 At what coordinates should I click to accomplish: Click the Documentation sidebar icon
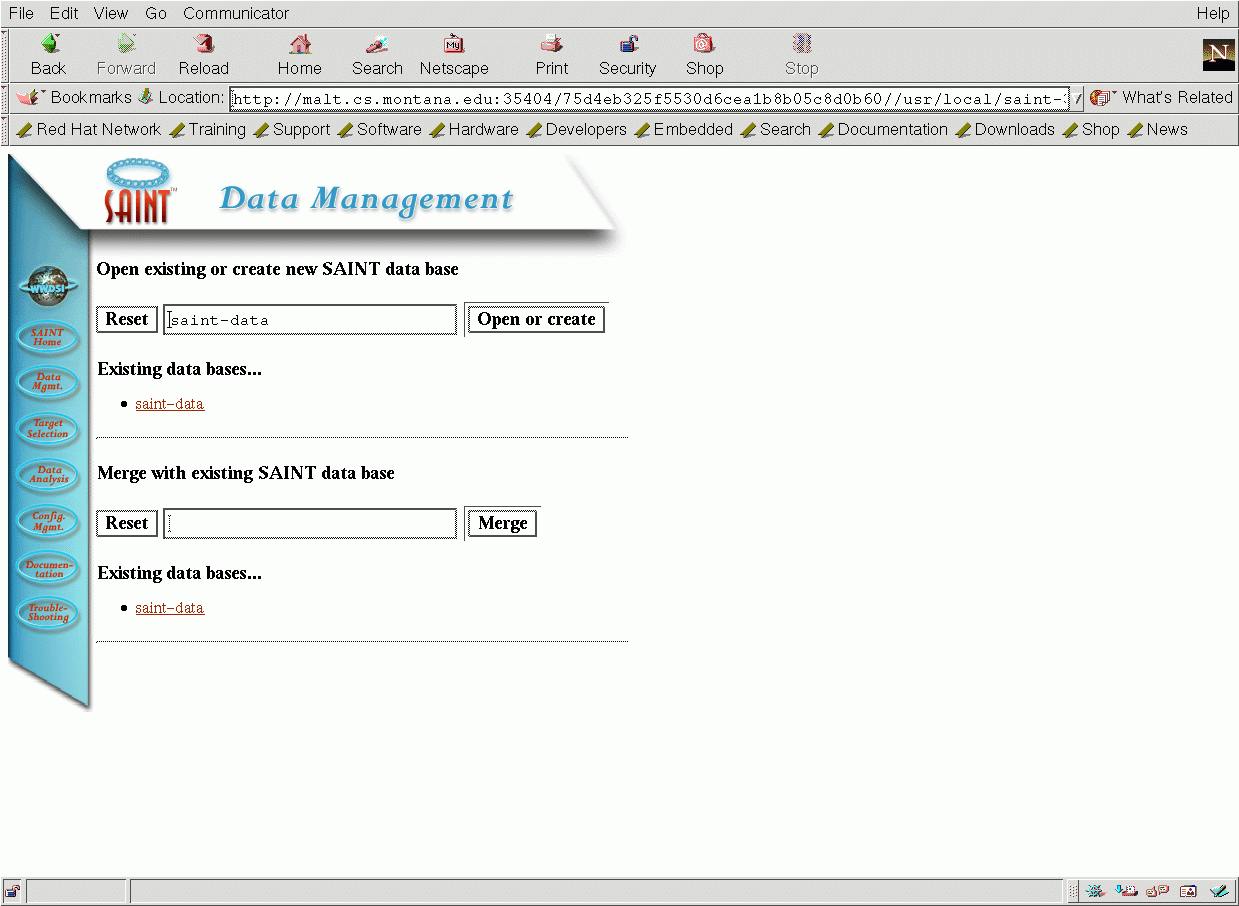point(47,568)
